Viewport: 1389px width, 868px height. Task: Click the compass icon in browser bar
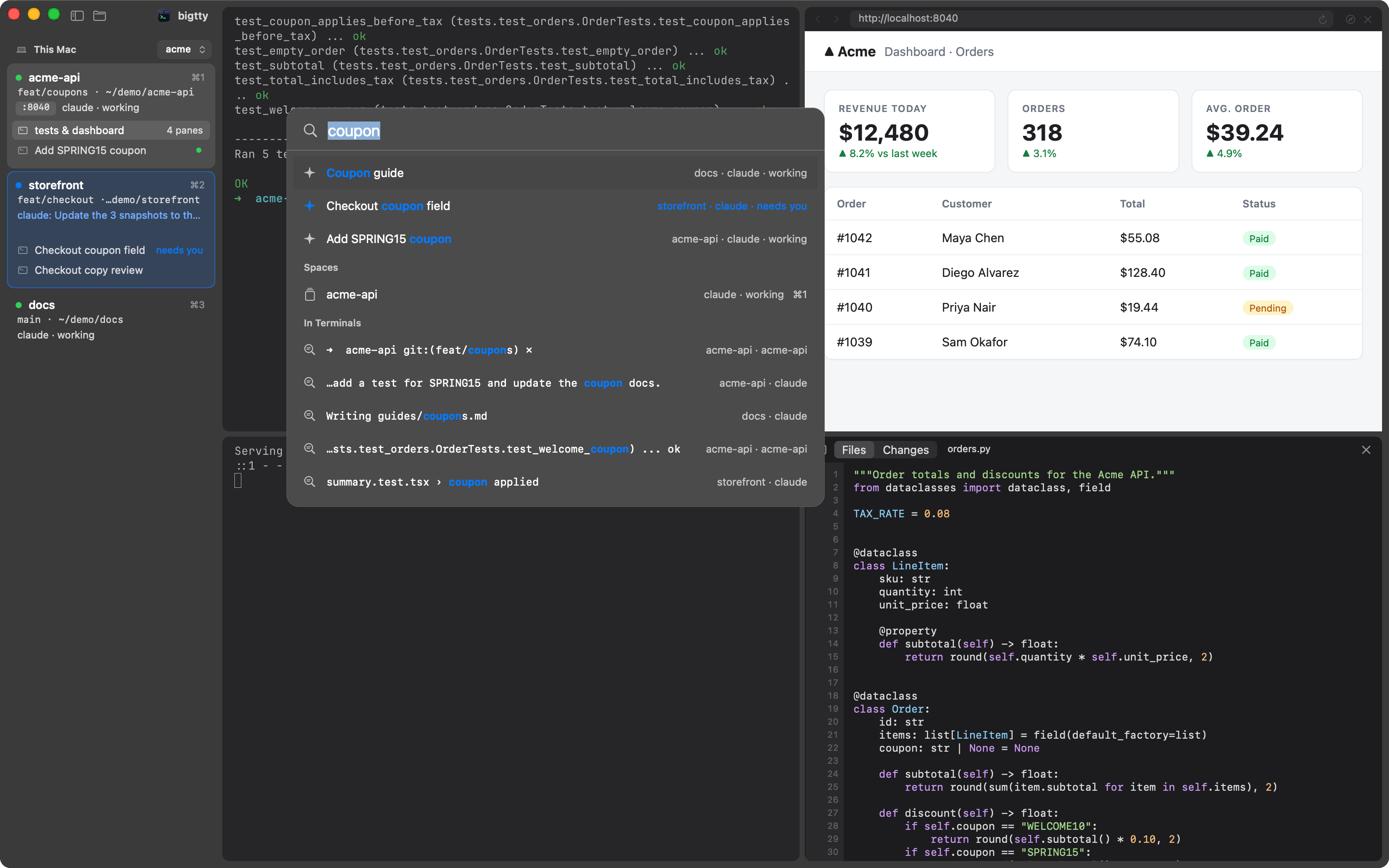1350,19
